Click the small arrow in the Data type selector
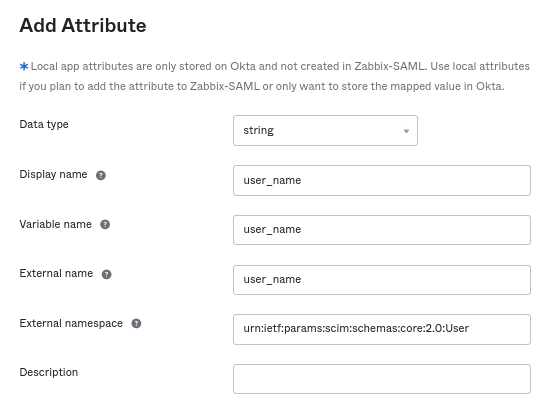Screen dimensions: 539x402 406,131
